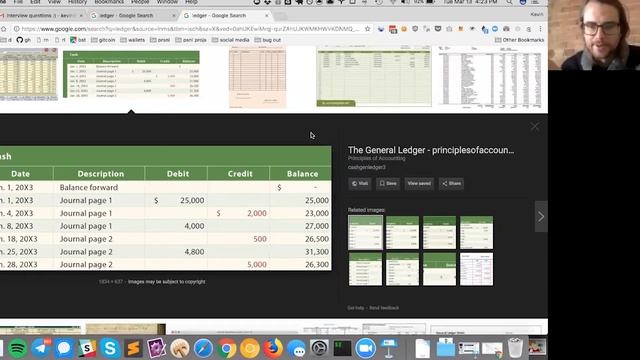Click the Save button for this image
640x360 pixels.
388,183
